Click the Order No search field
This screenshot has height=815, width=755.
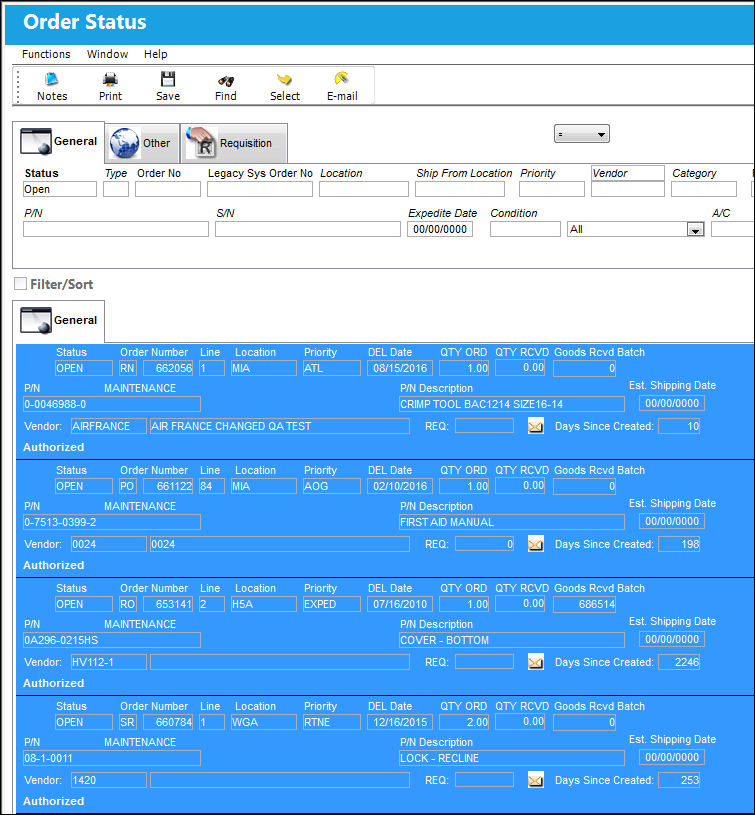pyautogui.click(x=168, y=189)
